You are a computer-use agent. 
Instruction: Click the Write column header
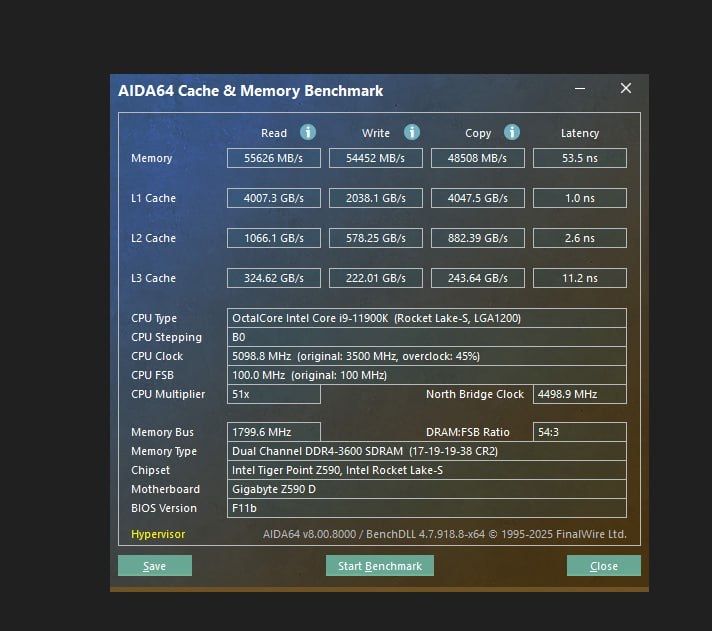point(376,133)
